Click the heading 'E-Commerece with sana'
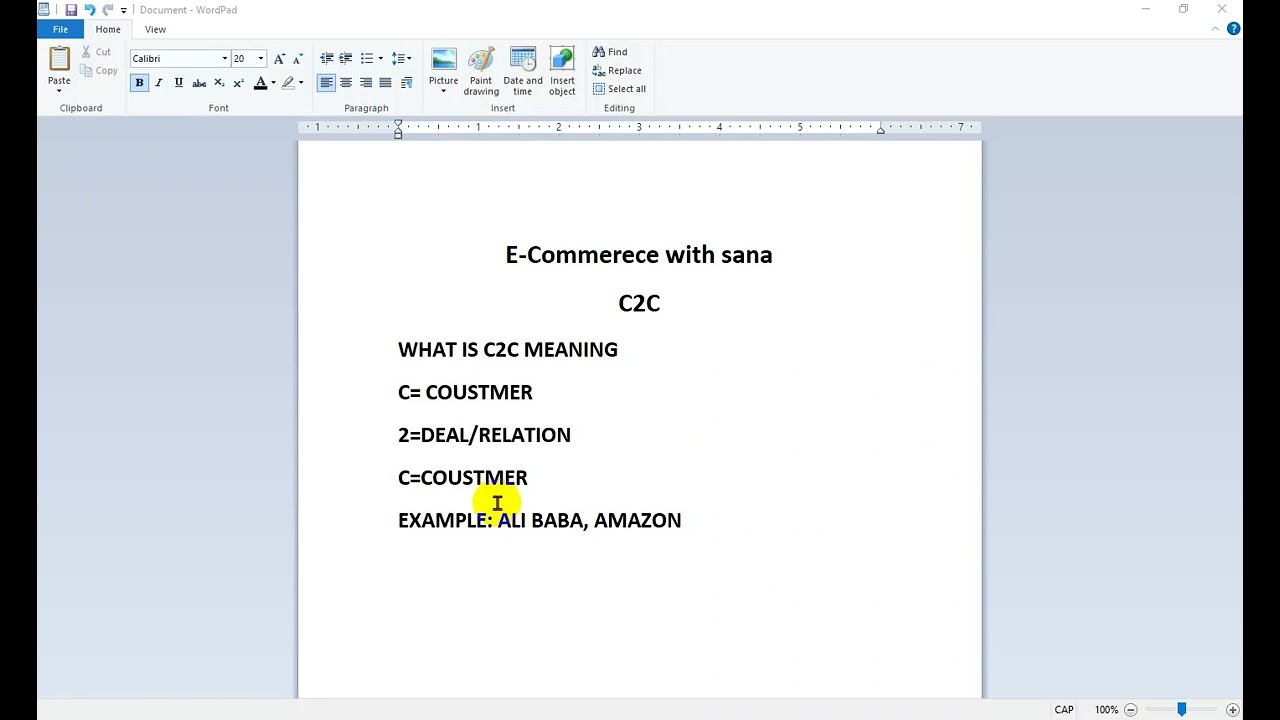This screenshot has width=1280, height=720. tap(639, 255)
